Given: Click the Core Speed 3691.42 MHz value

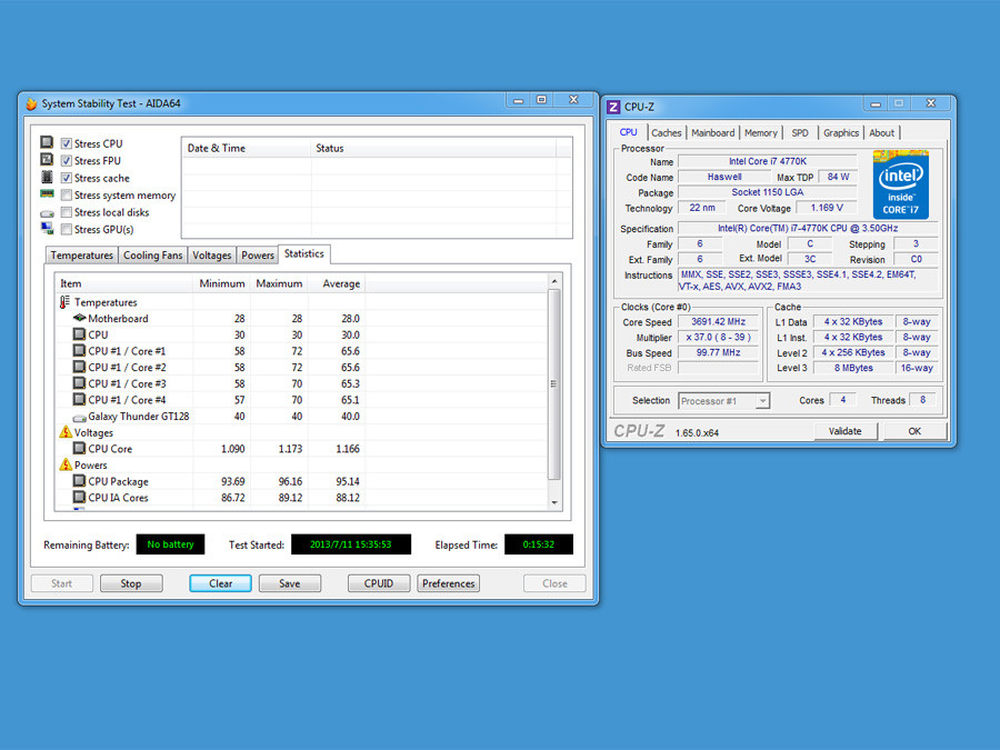Looking at the screenshot, I should [x=718, y=322].
